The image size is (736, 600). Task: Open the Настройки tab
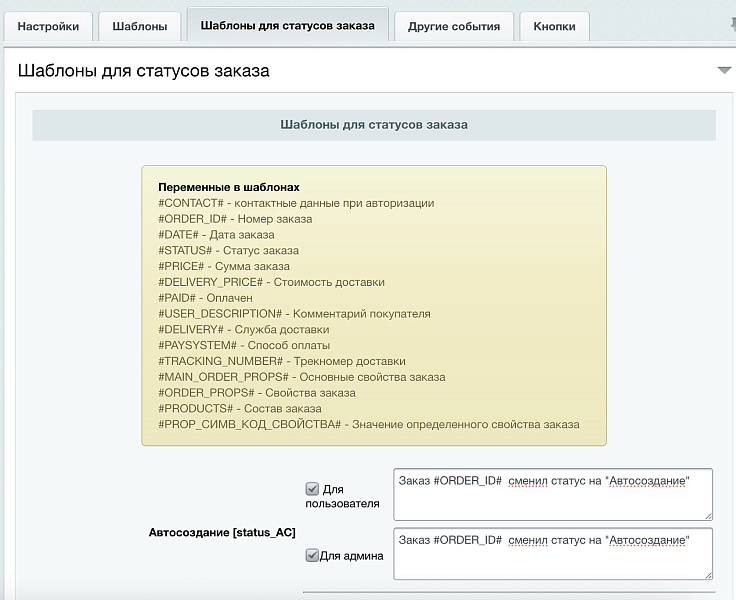coord(48,27)
